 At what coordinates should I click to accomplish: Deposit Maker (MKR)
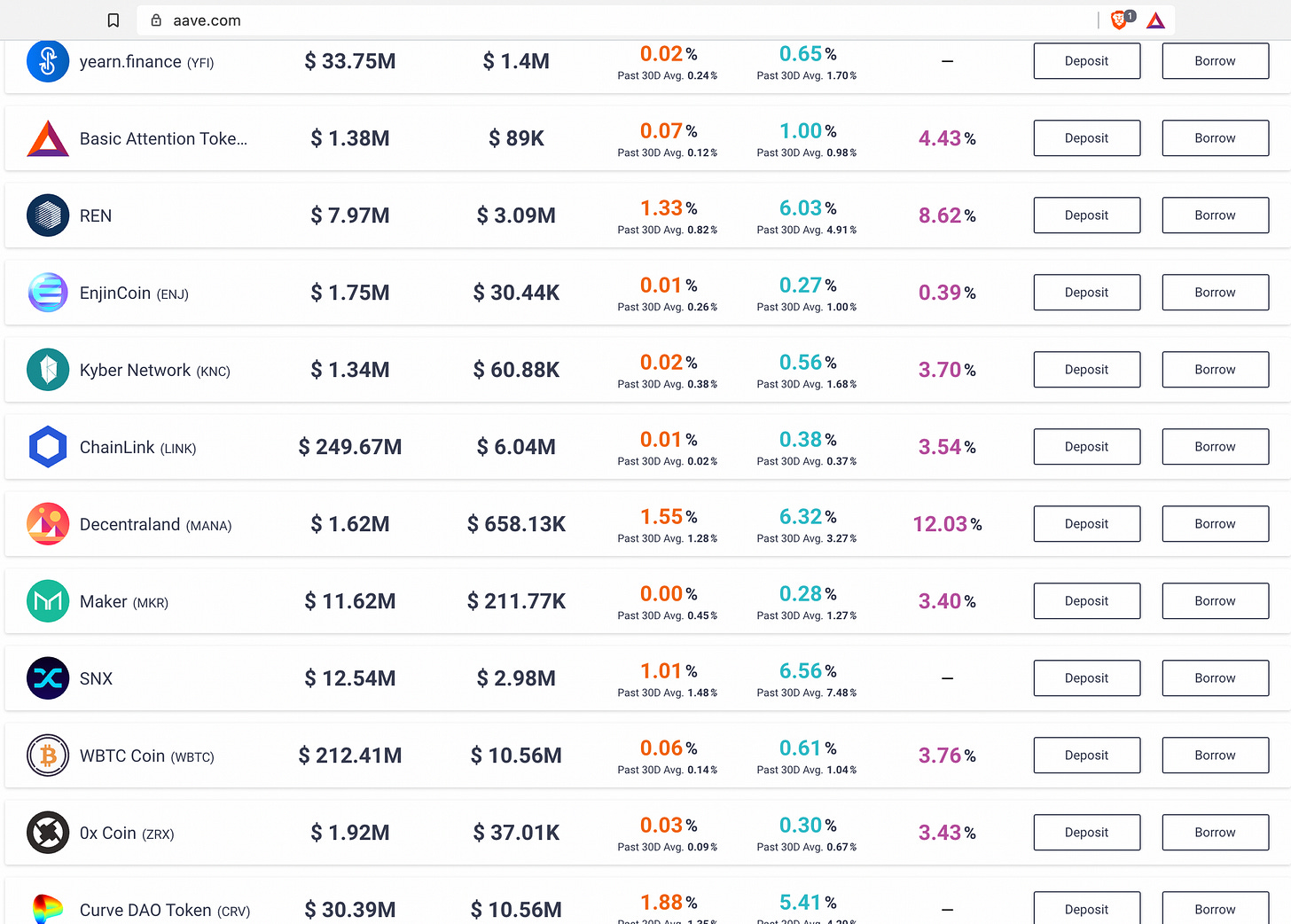(x=1087, y=601)
